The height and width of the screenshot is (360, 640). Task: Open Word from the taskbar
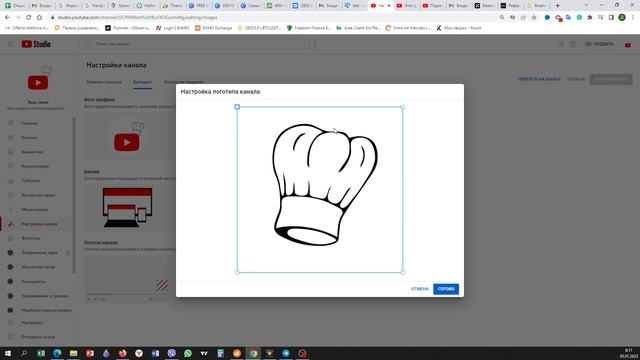click(x=155, y=353)
